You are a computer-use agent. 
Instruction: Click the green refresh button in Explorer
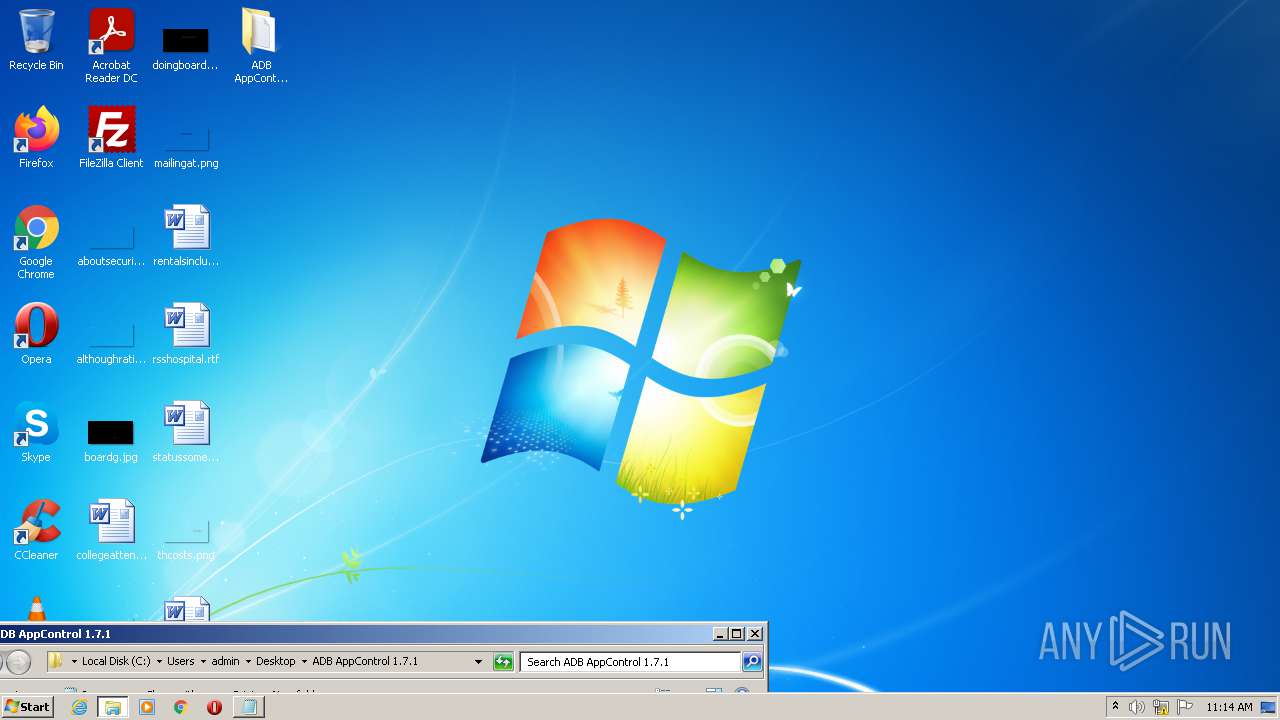[503, 662]
